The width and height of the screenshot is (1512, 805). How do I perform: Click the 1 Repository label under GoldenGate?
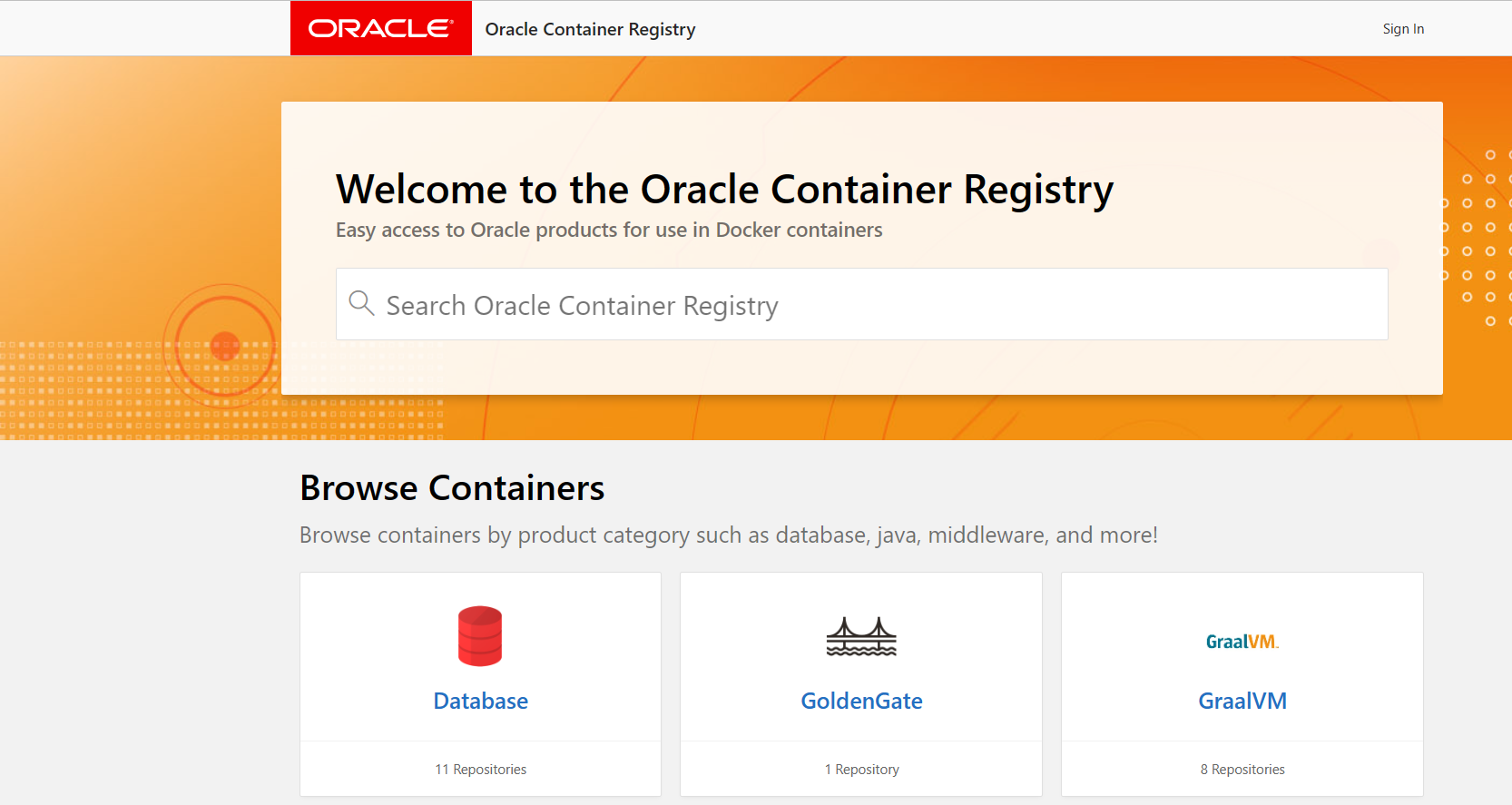tap(861, 770)
